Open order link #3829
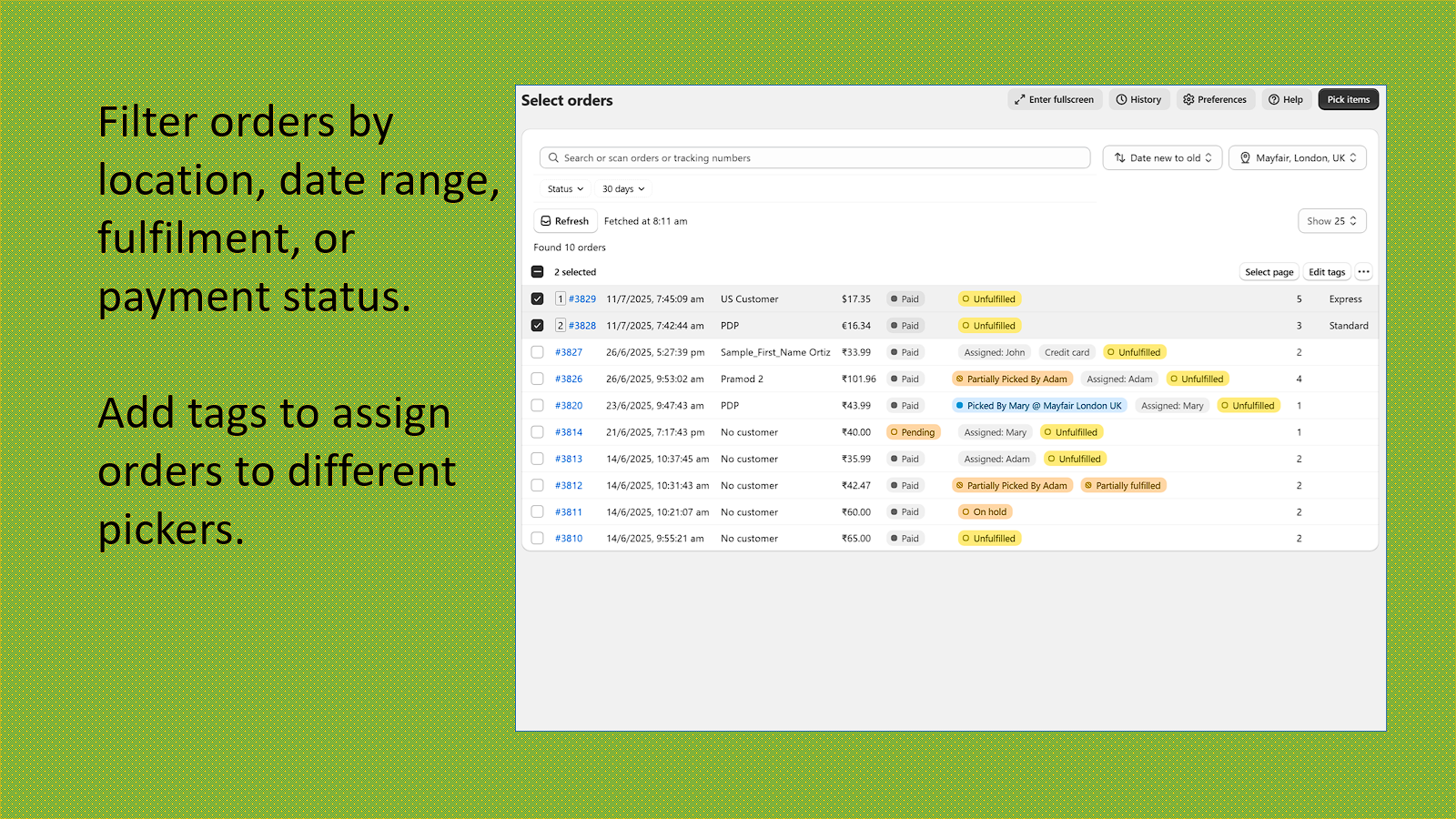 582,299
